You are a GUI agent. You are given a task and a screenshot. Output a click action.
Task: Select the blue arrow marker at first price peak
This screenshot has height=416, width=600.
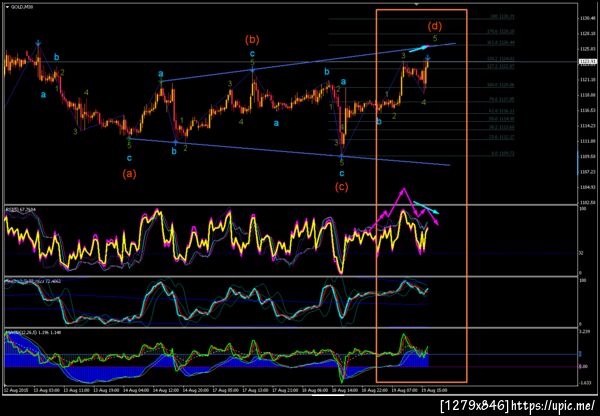click(x=38, y=43)
